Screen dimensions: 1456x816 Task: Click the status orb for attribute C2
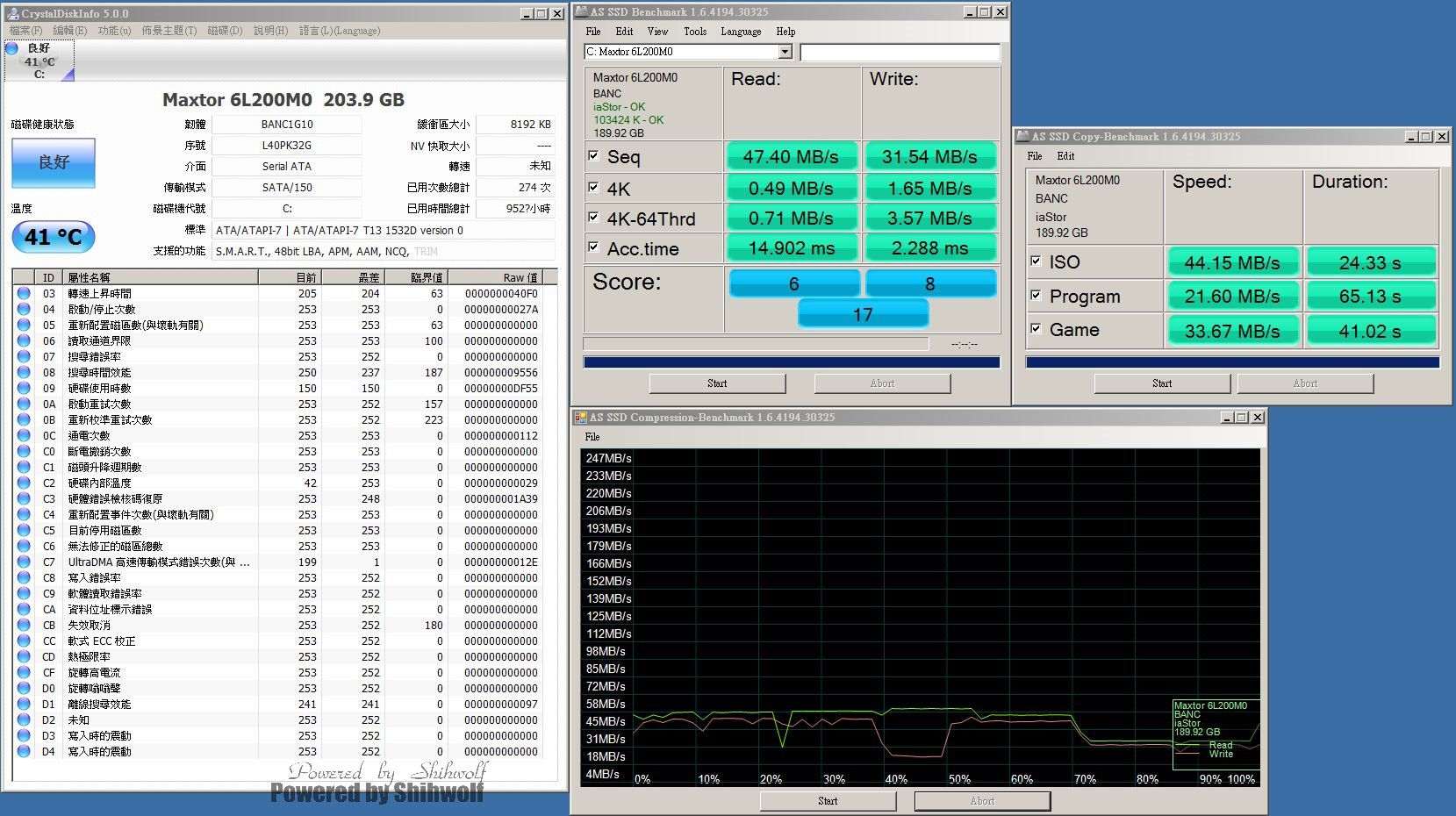point(24,483)
